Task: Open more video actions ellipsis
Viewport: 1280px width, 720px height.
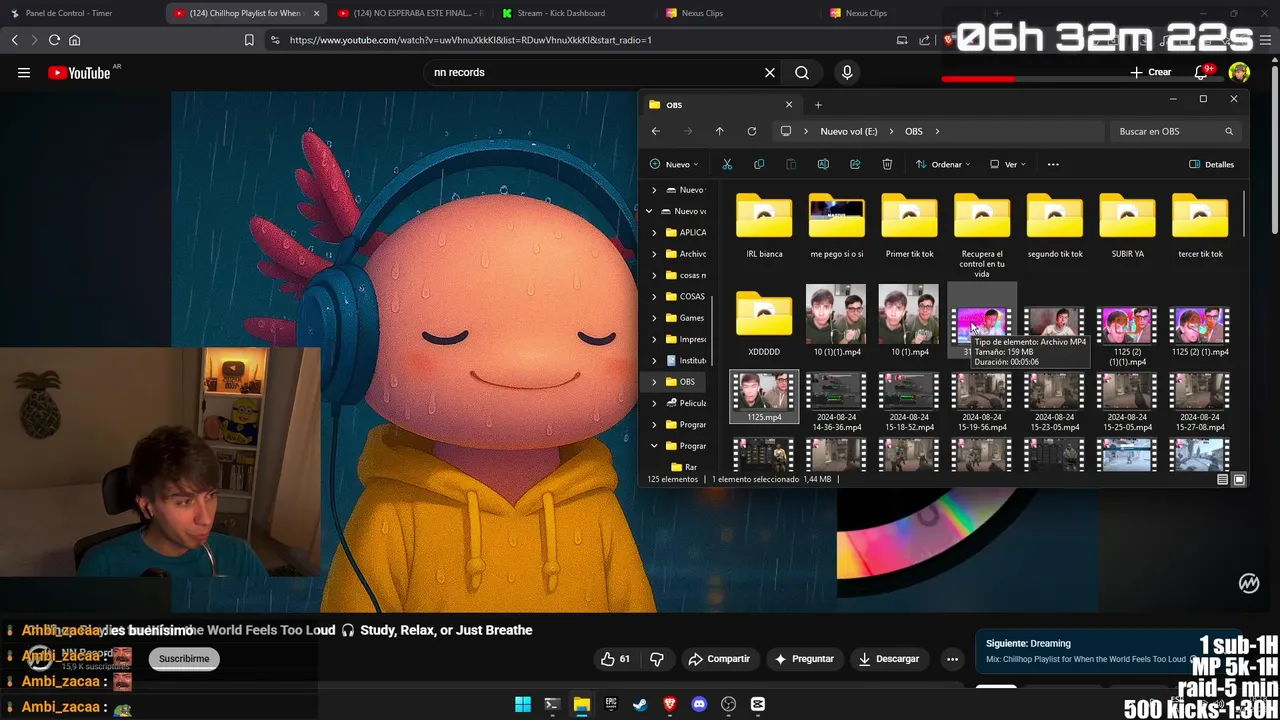Action: [953, 659]
